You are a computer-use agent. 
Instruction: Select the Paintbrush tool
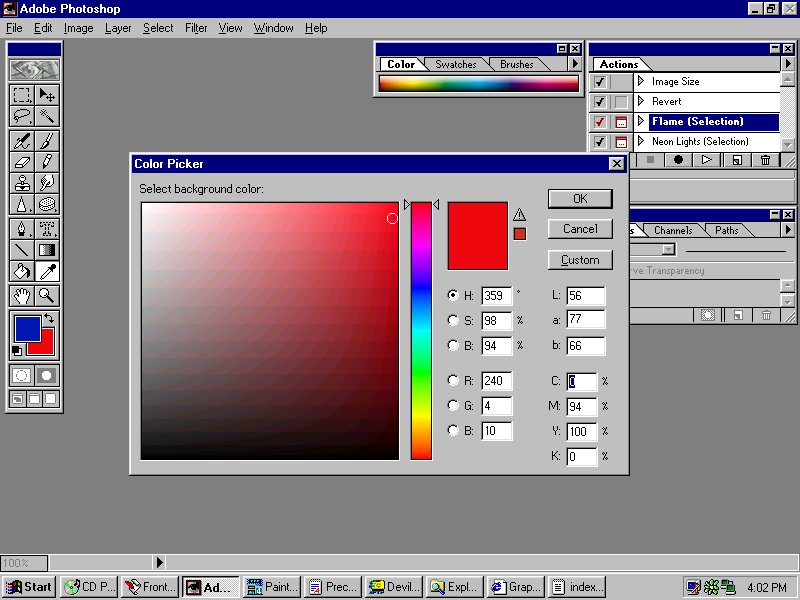47,141
